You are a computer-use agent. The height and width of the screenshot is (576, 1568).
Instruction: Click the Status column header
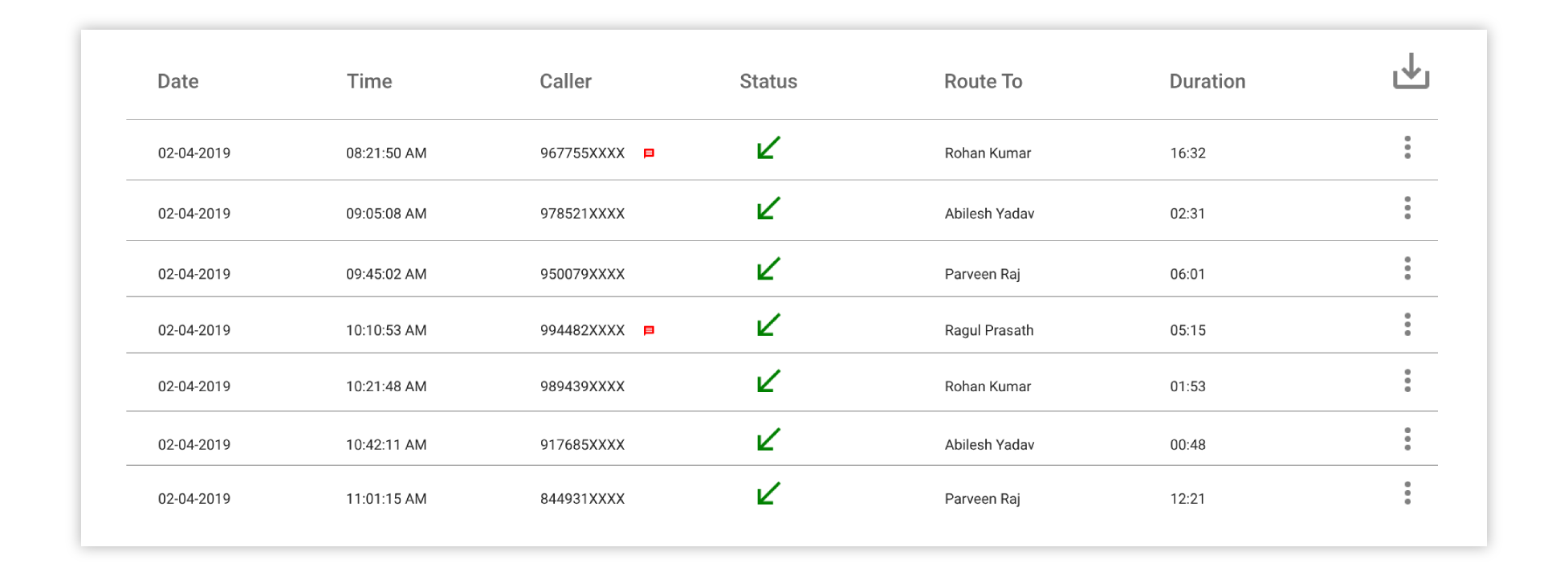pos(768,81)
